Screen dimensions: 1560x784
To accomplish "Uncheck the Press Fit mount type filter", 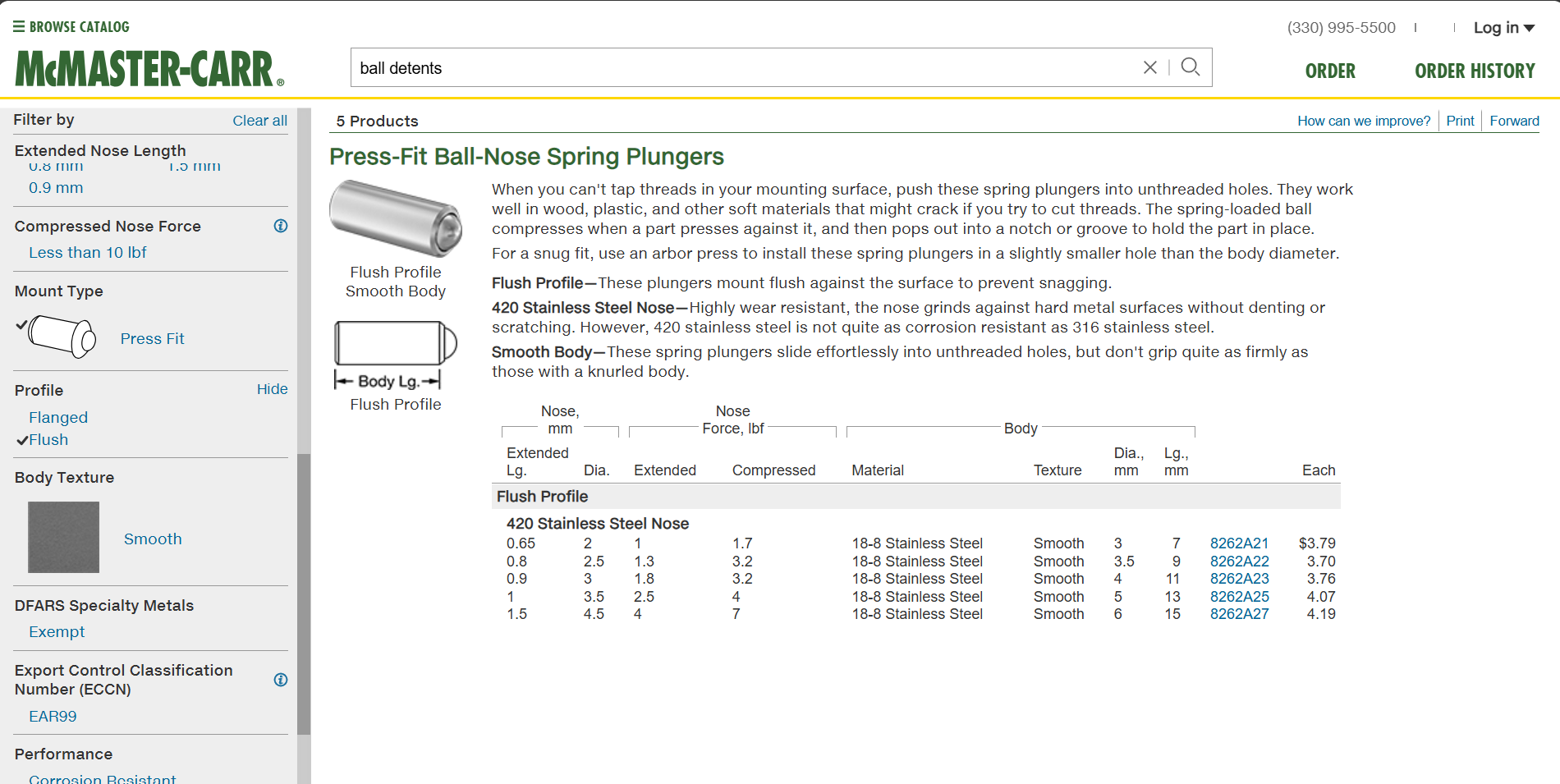I will pyautogui.click(x=152, y=339).
